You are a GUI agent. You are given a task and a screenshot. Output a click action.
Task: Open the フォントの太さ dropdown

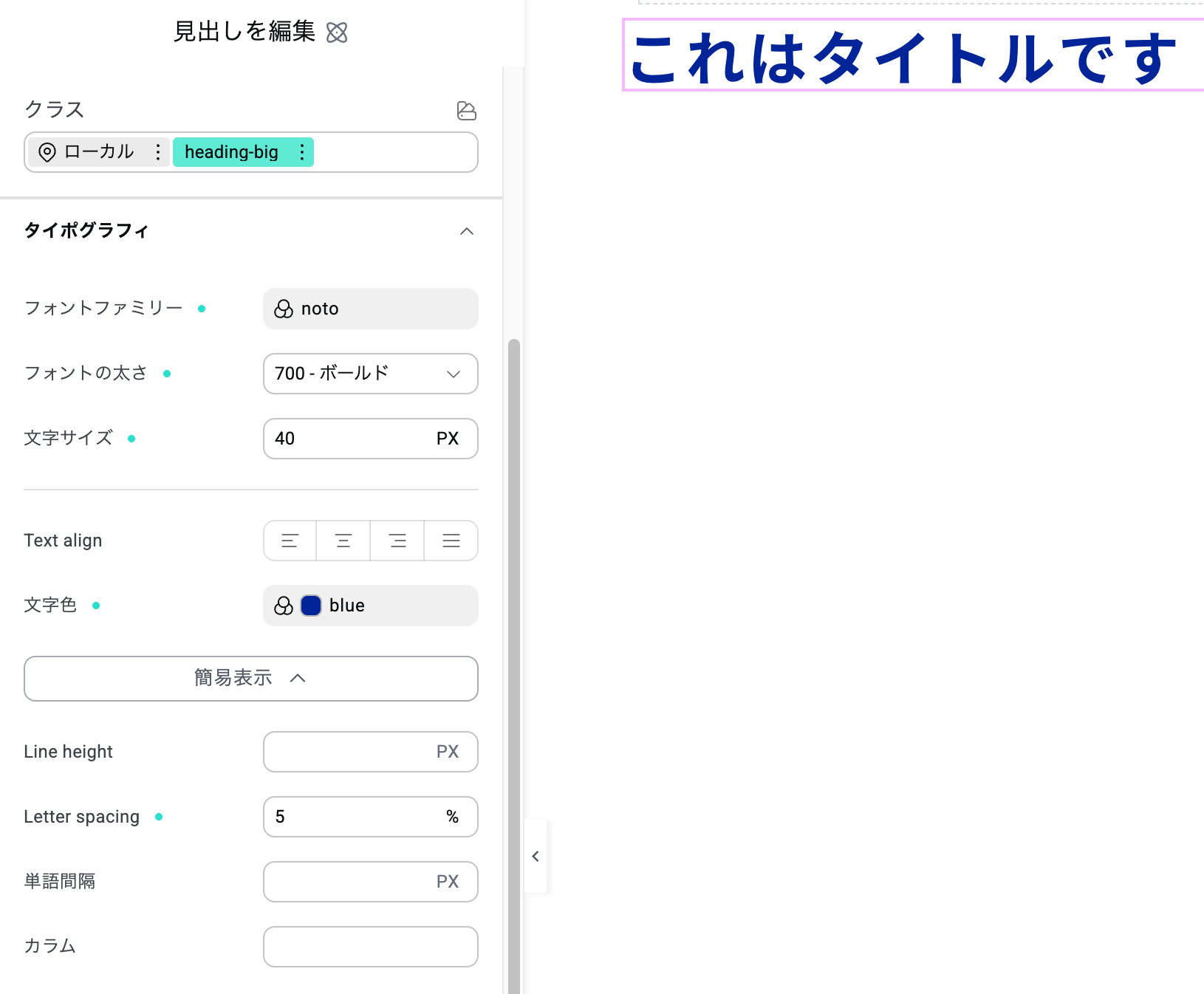click(x=370, y=374)
